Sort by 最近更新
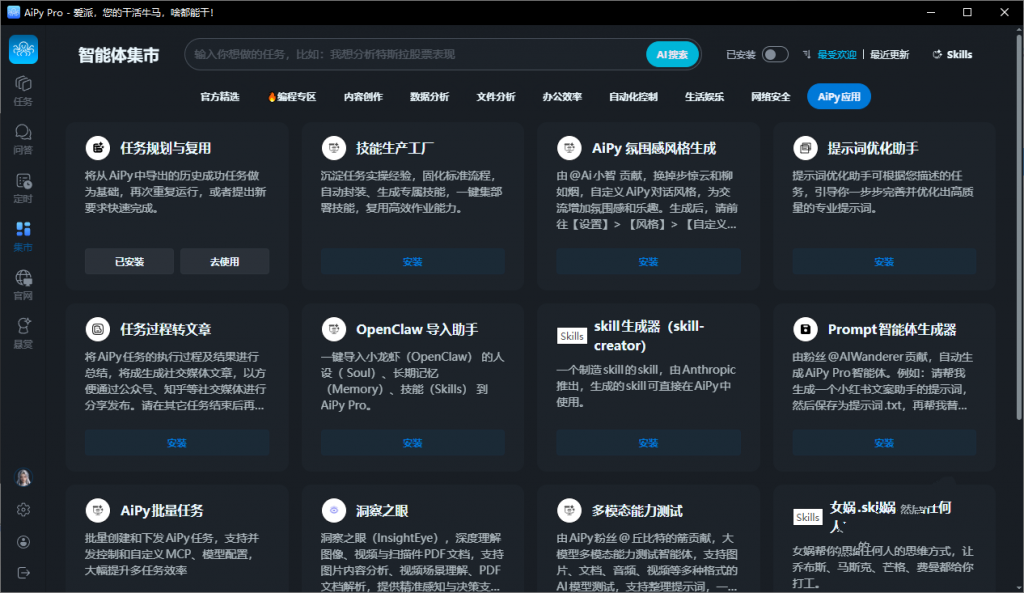 889,54
